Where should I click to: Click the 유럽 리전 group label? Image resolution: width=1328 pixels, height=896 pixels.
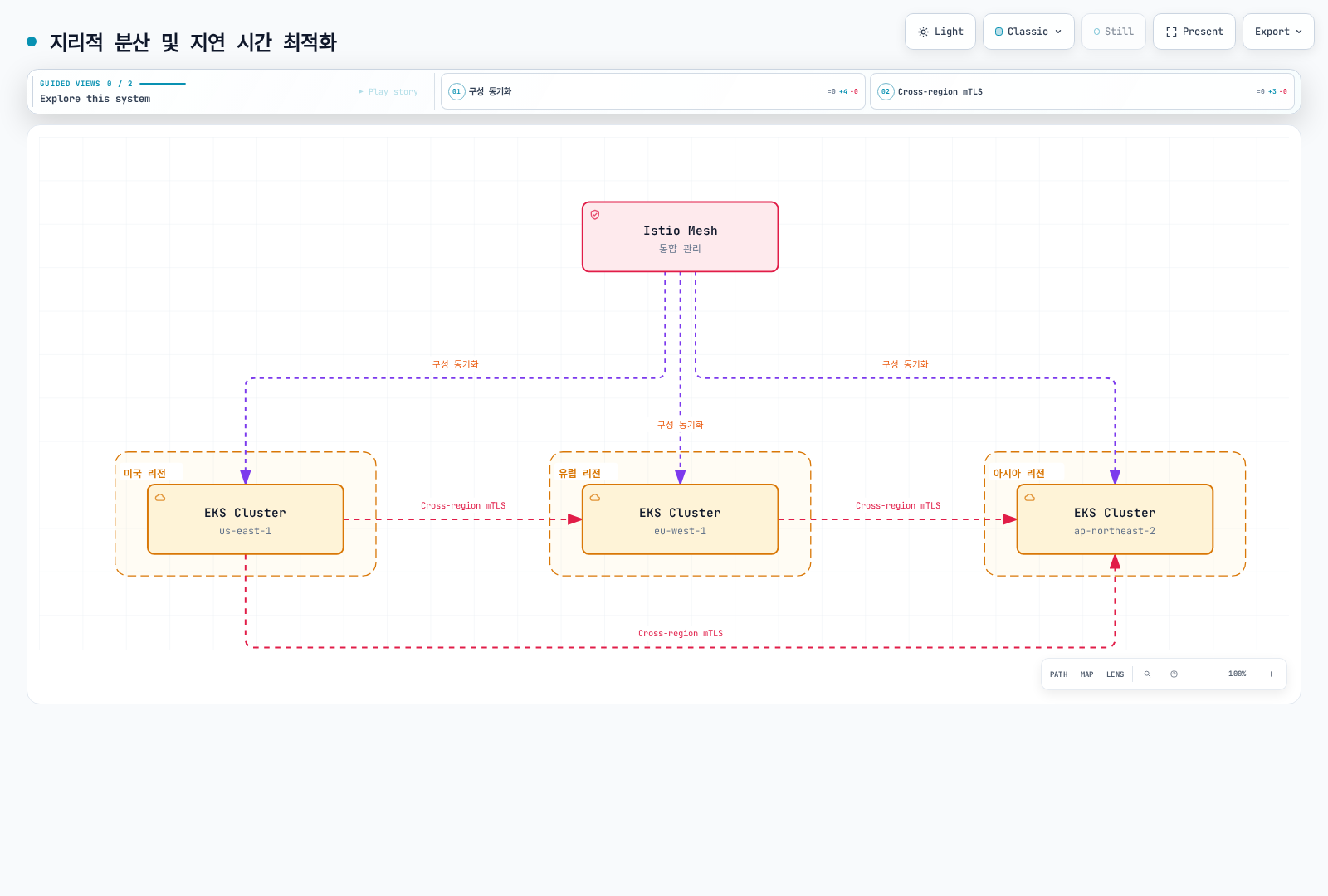(579, 474)
